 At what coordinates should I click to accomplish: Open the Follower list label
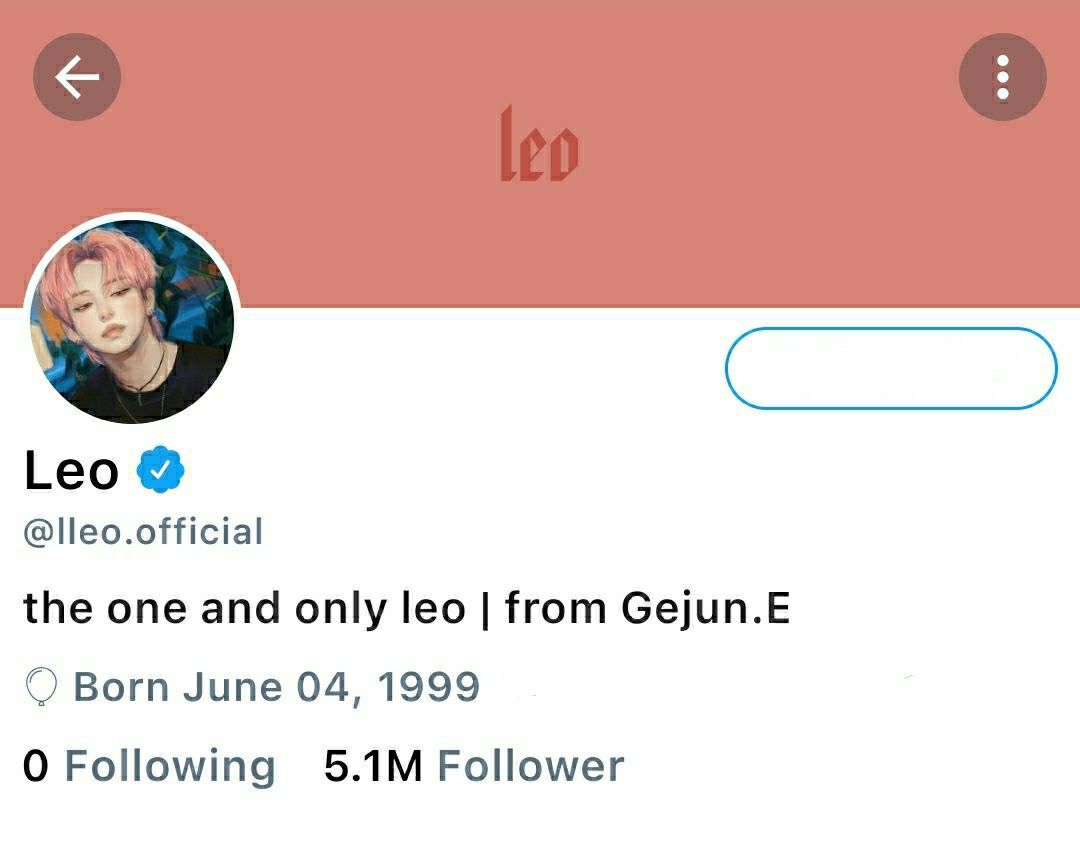pos(531,766)
